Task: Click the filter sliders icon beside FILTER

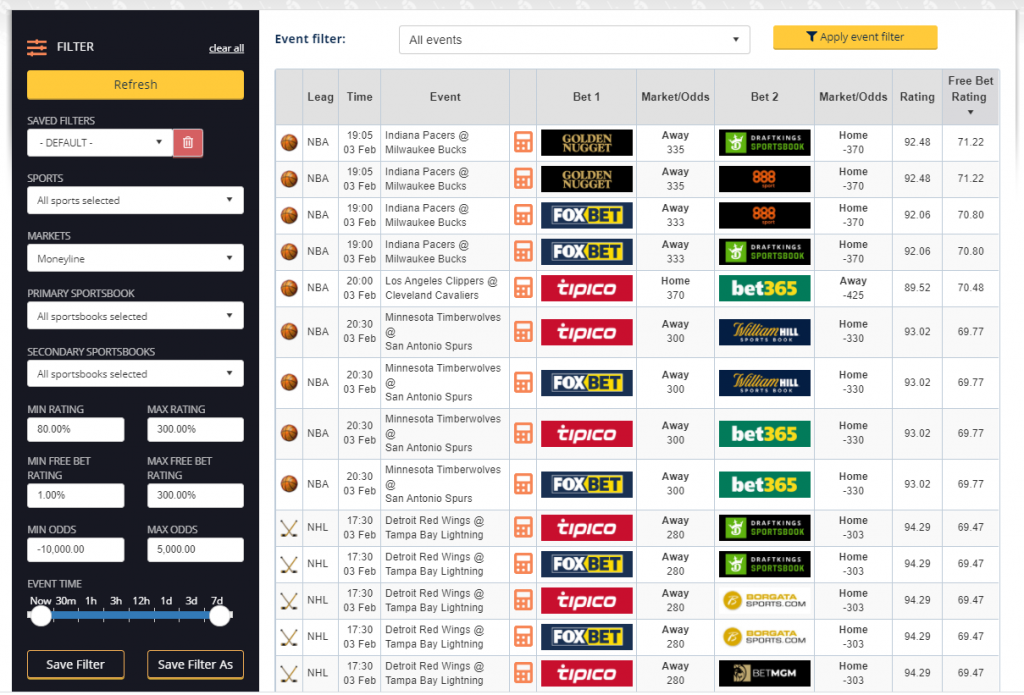Action: coord(37,47)
